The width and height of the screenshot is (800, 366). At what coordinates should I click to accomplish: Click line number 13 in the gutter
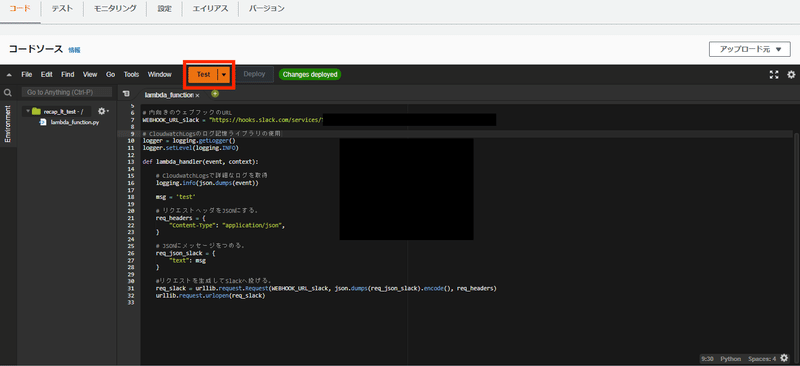click(131, 162)
